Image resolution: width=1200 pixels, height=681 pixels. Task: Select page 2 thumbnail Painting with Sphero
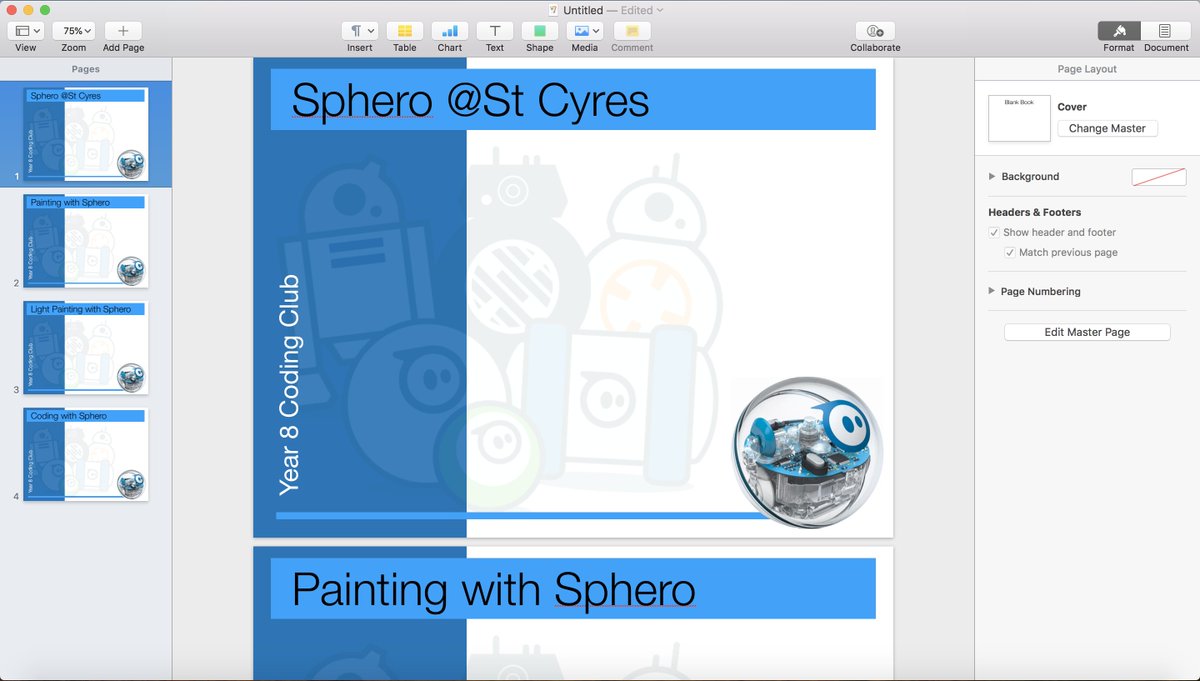coord(86,241)
